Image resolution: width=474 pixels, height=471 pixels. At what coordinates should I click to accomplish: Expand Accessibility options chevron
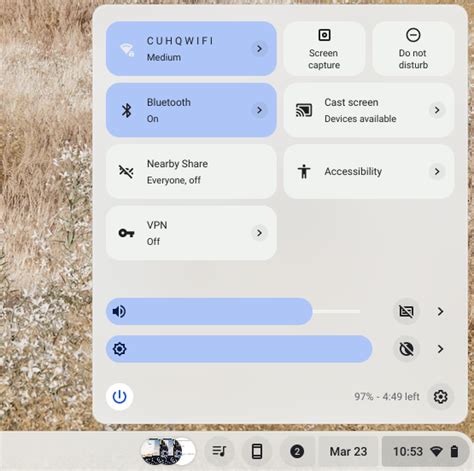click(x=437, y=172)
